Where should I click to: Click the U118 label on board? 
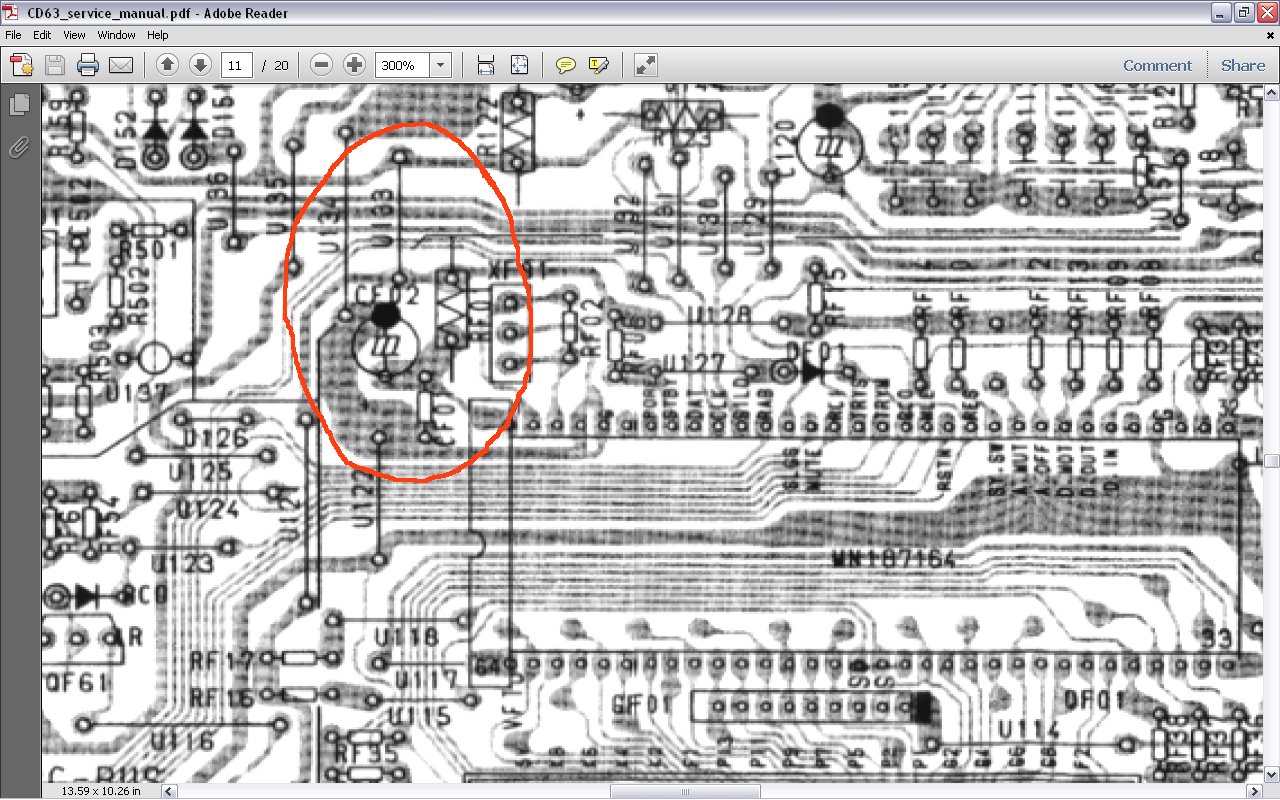406,637
